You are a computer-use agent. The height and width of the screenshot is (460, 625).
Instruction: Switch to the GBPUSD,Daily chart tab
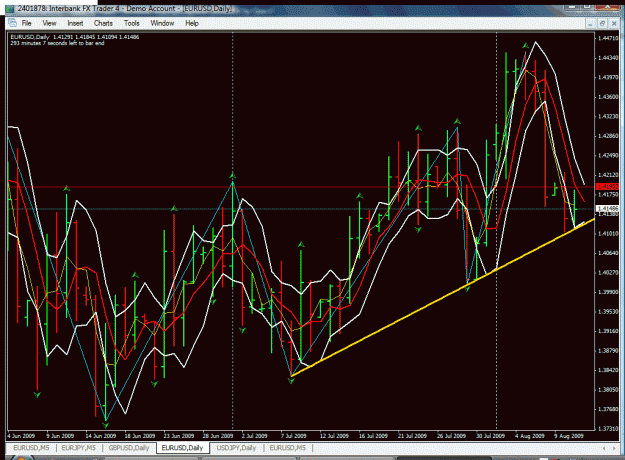click(129, 448)
